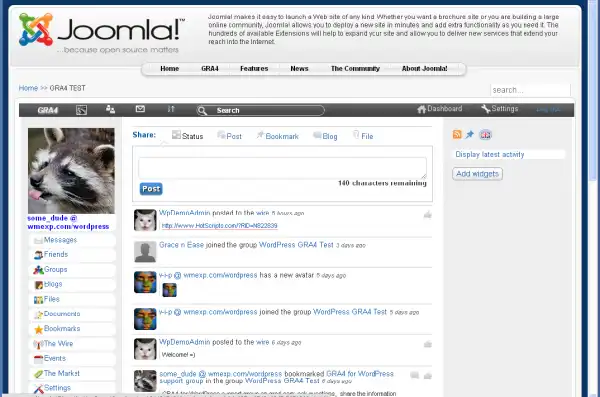Screen dimensions: 600x397
Task: Click the Log out link
Action: 548,109
